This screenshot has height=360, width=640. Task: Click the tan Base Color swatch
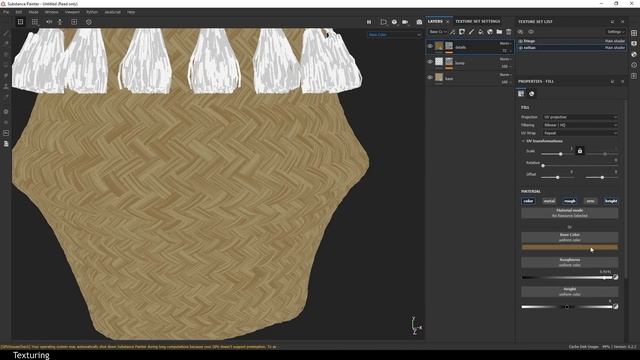point(570,247)
